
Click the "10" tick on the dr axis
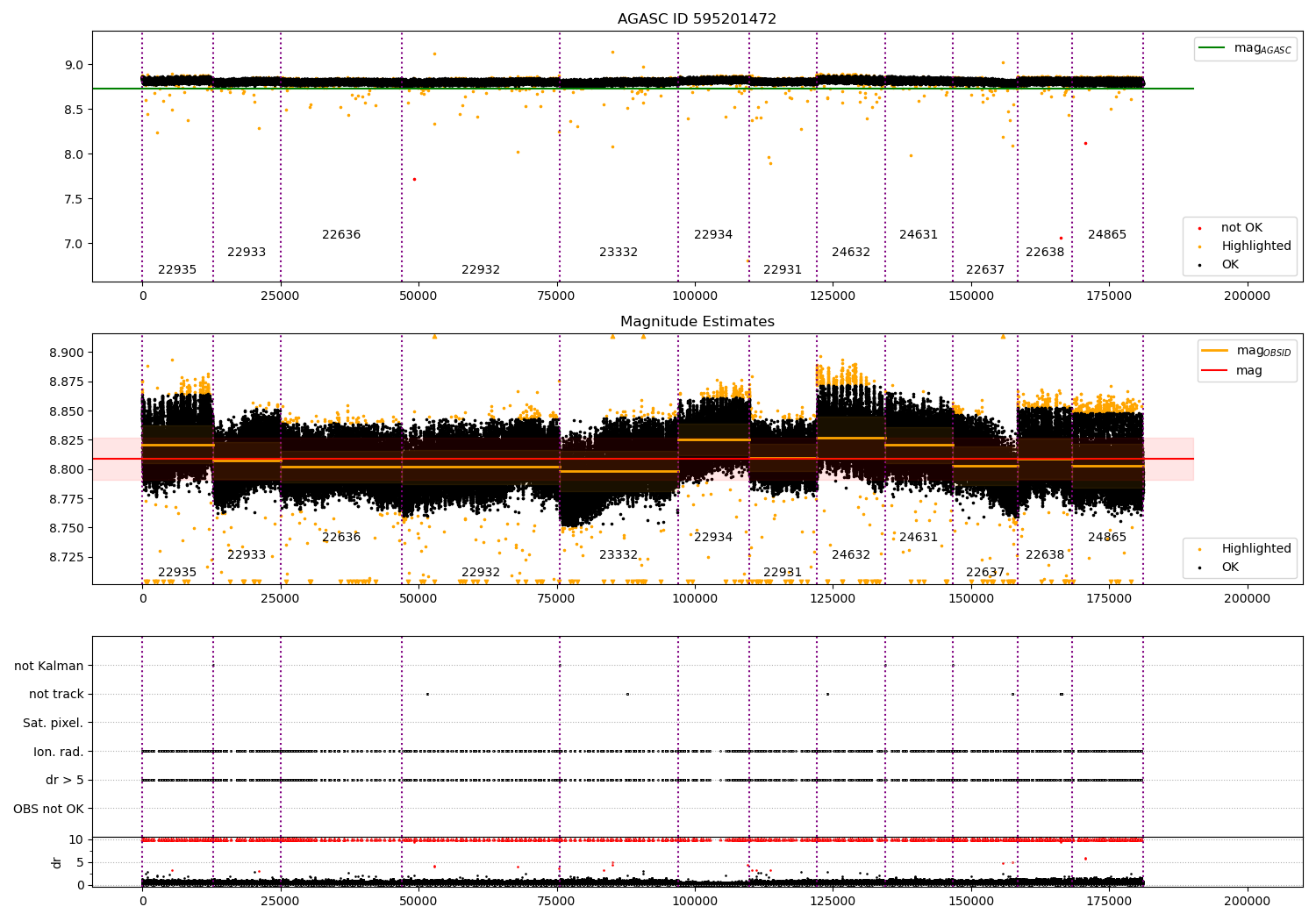(76, 839)
